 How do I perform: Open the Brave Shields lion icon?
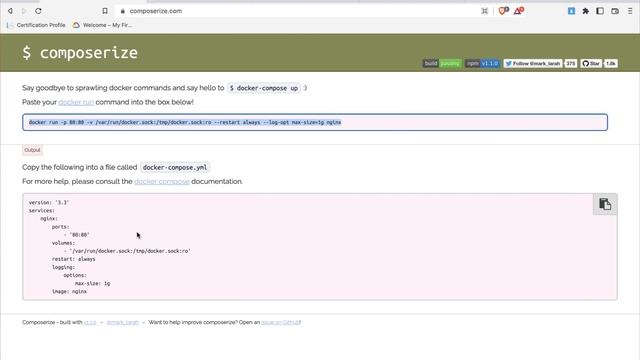(503, 11)
